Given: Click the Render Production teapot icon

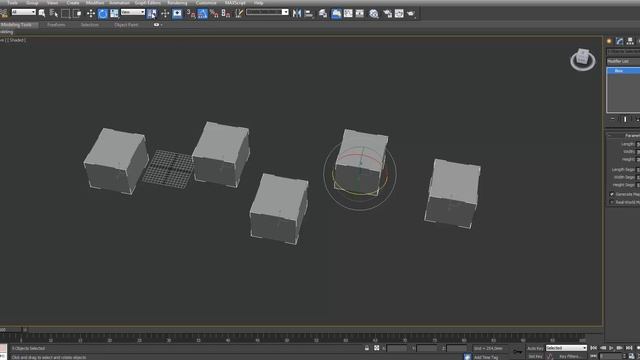Looking at the screenshot, I should (x=411, y=13).
